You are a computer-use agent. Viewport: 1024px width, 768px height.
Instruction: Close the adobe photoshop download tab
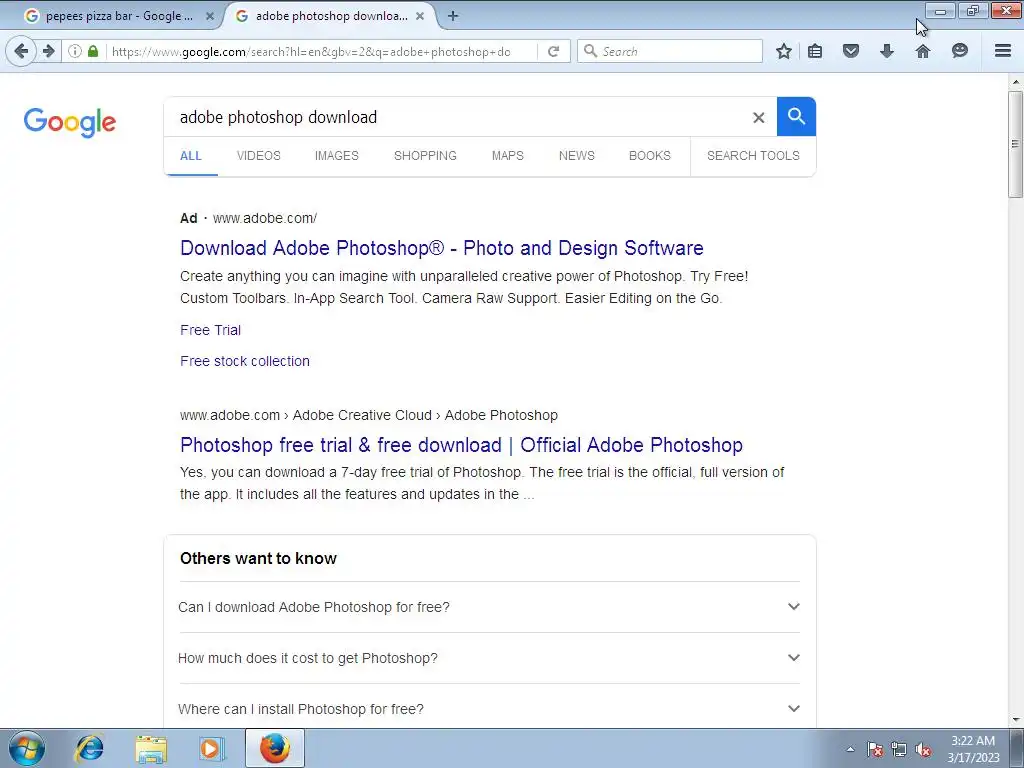(420, 16)
